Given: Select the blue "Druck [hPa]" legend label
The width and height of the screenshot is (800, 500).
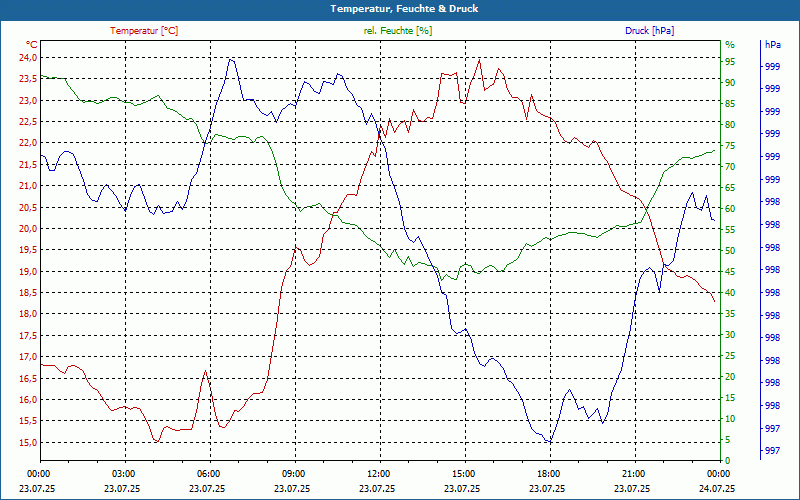Looking at the screenshot, I should [x=649, y=31].
